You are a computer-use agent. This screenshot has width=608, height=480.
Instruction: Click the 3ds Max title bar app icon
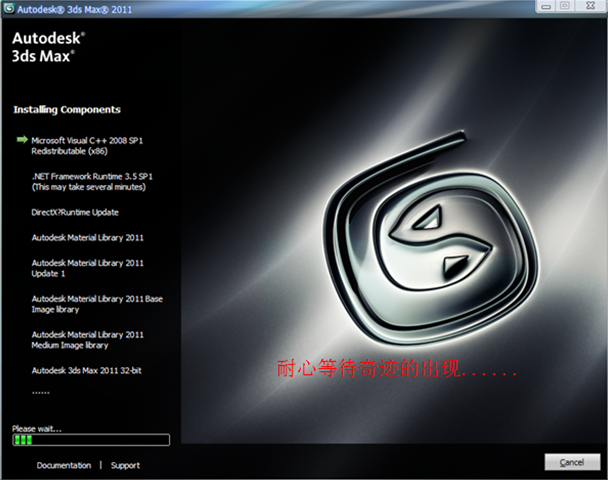point(9,8)
